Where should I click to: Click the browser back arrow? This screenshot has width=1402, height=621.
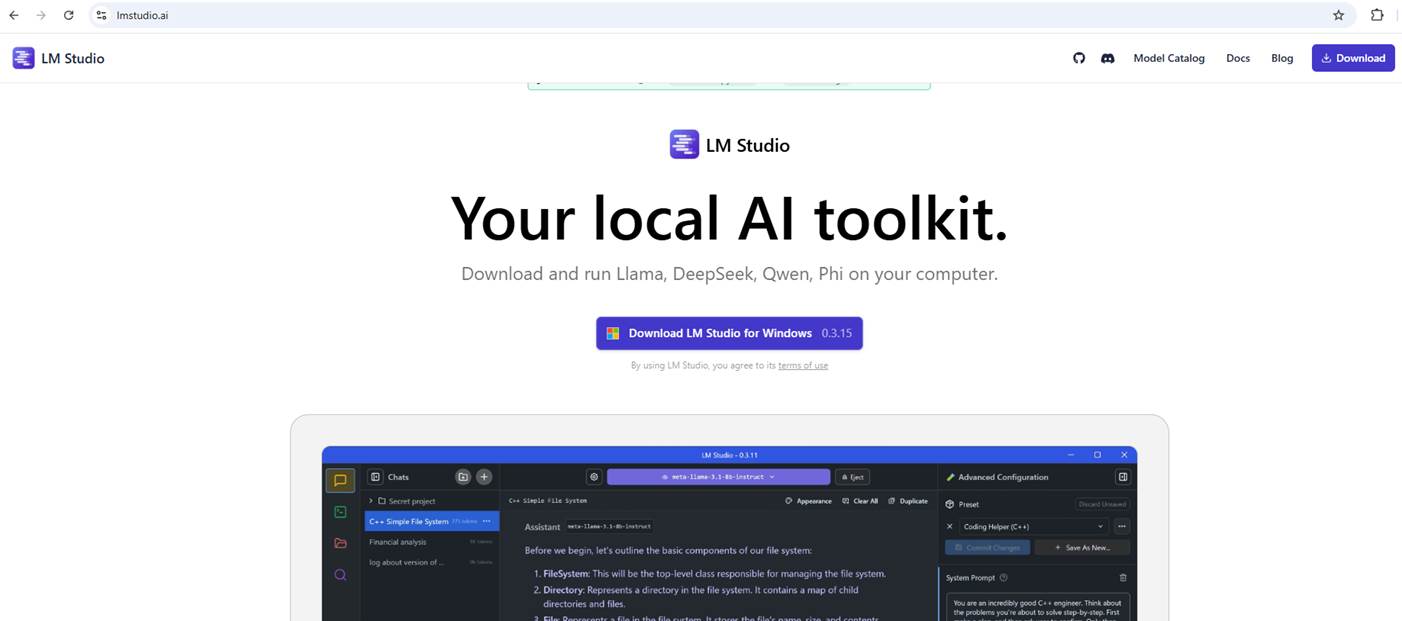click(14, 15)
